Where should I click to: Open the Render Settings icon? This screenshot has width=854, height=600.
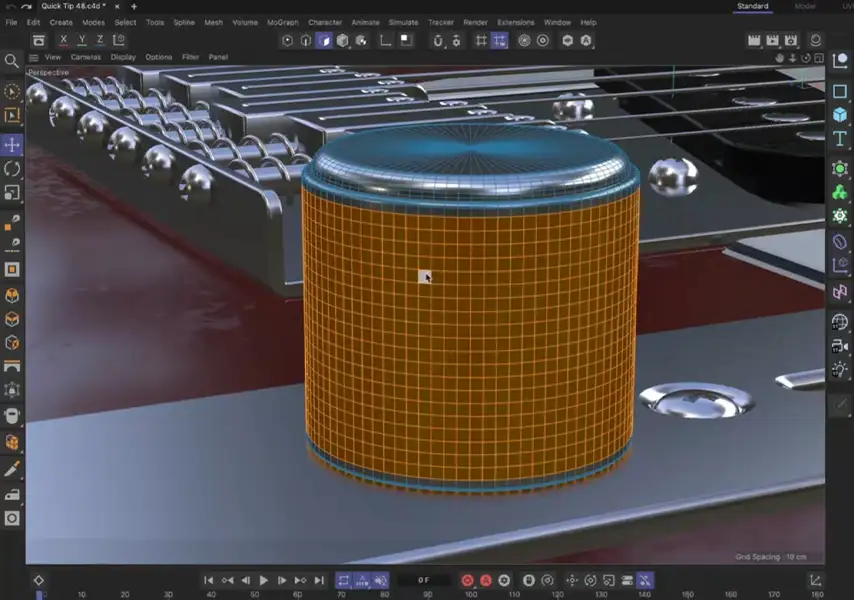pos(790,40)
